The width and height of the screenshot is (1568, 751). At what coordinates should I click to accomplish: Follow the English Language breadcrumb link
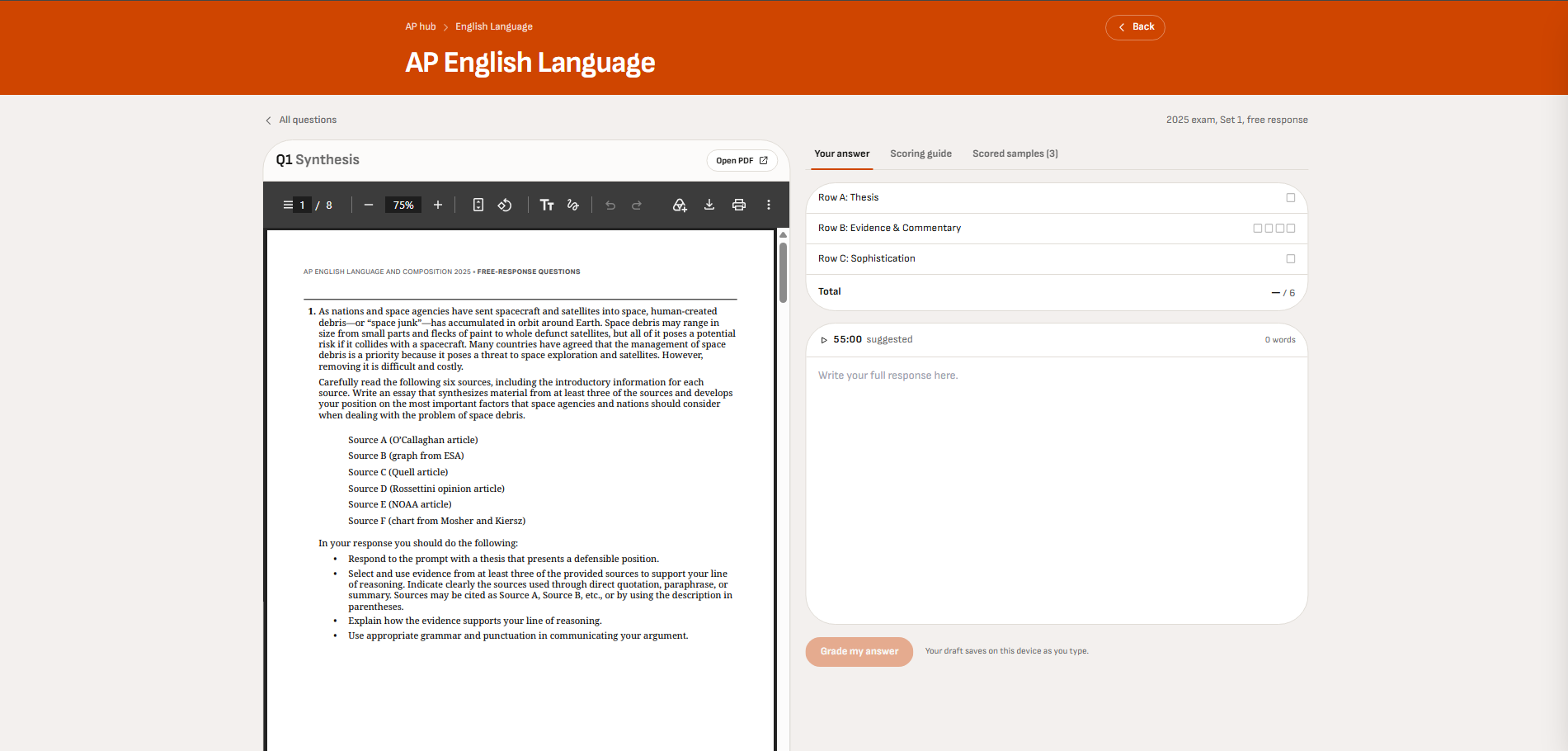tap(494, 26)
